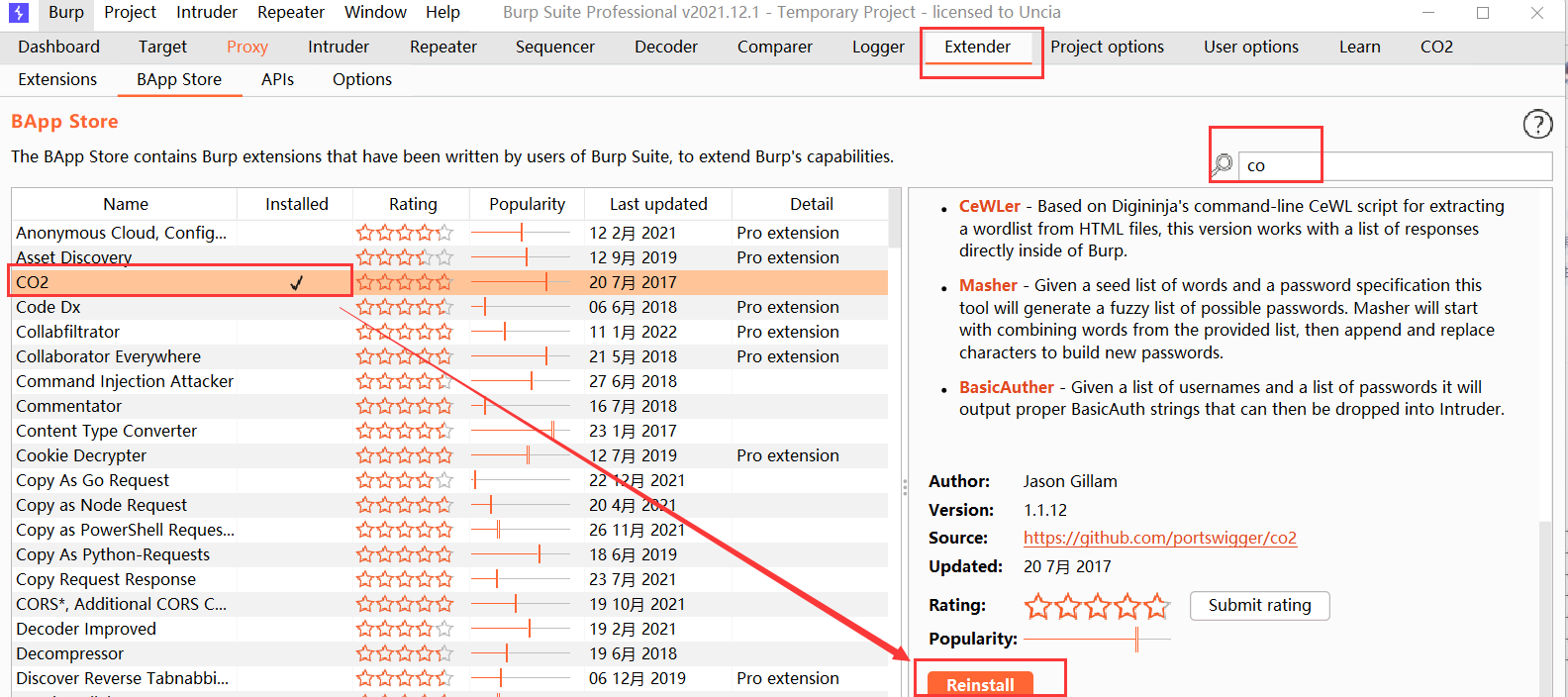The image size is (1568, 697).
Task: Sort by the Rating column header
Action: coord(413,204)
